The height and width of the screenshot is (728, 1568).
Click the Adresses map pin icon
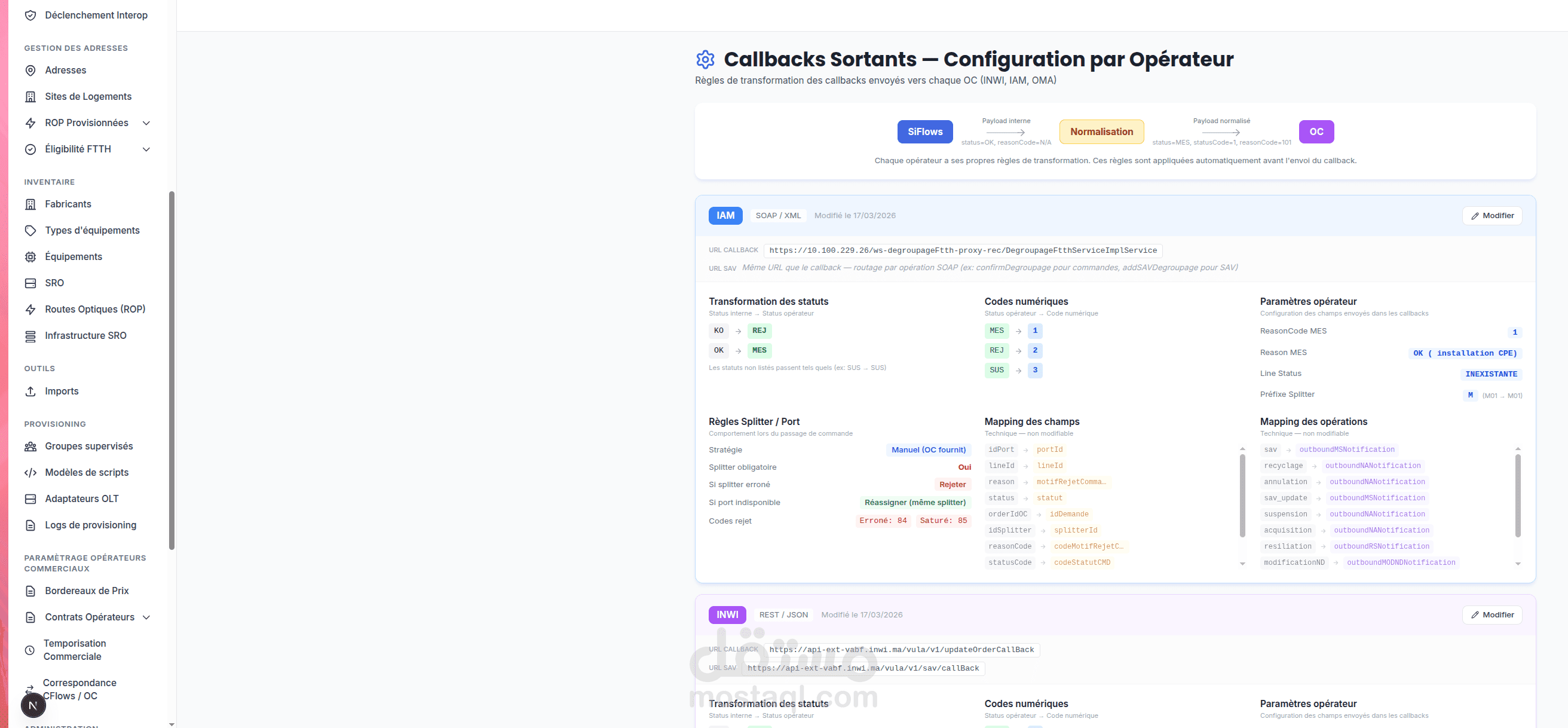click(30, 71)
